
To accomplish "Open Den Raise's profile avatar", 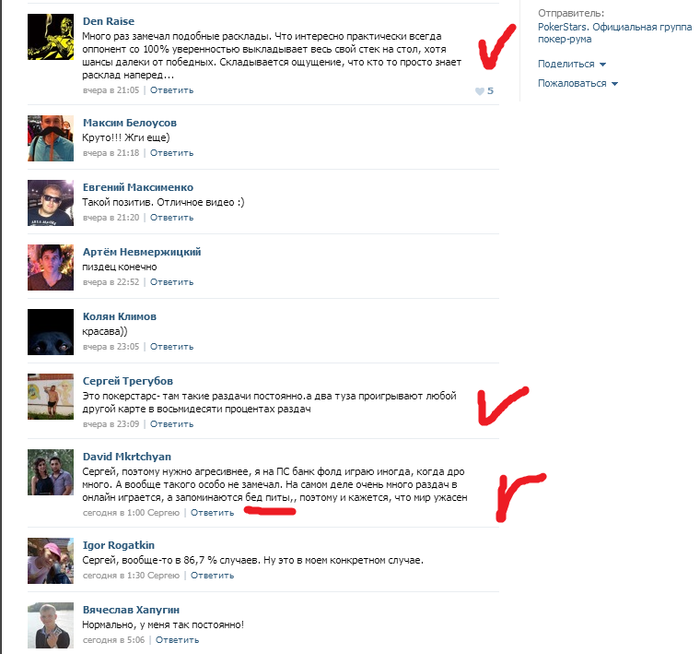I will tap(50, 37).
